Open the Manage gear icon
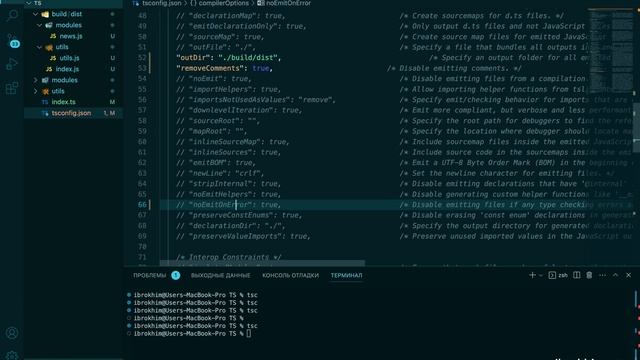 point(12,355)
